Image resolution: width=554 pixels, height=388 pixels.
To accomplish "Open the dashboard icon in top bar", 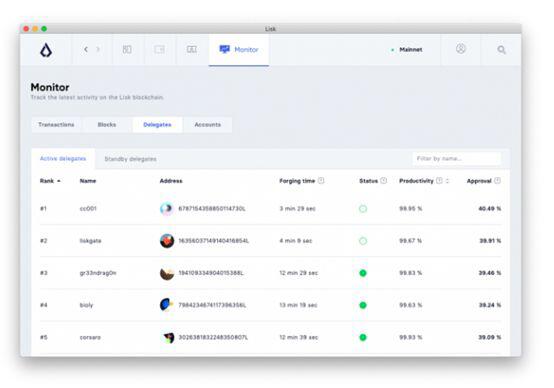I will (127, 49).
